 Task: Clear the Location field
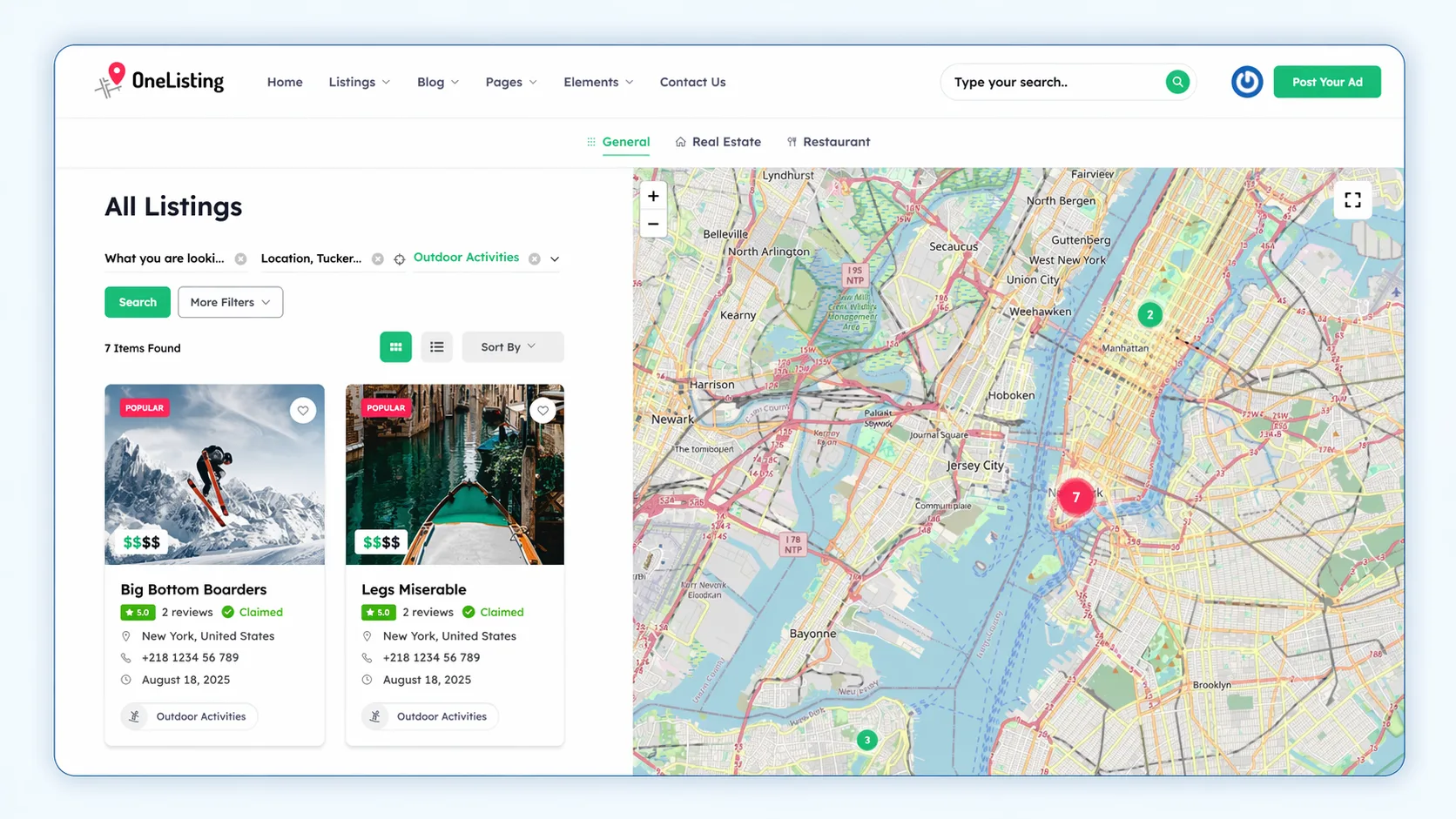tap(378, 258)
